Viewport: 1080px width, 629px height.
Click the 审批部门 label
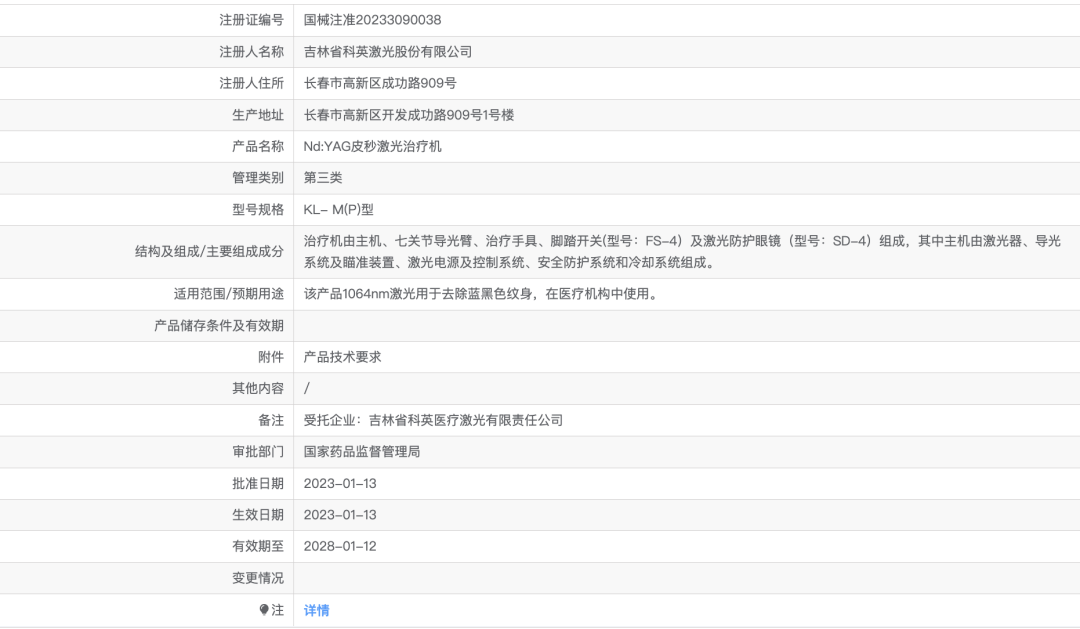(x=258, y=452)
